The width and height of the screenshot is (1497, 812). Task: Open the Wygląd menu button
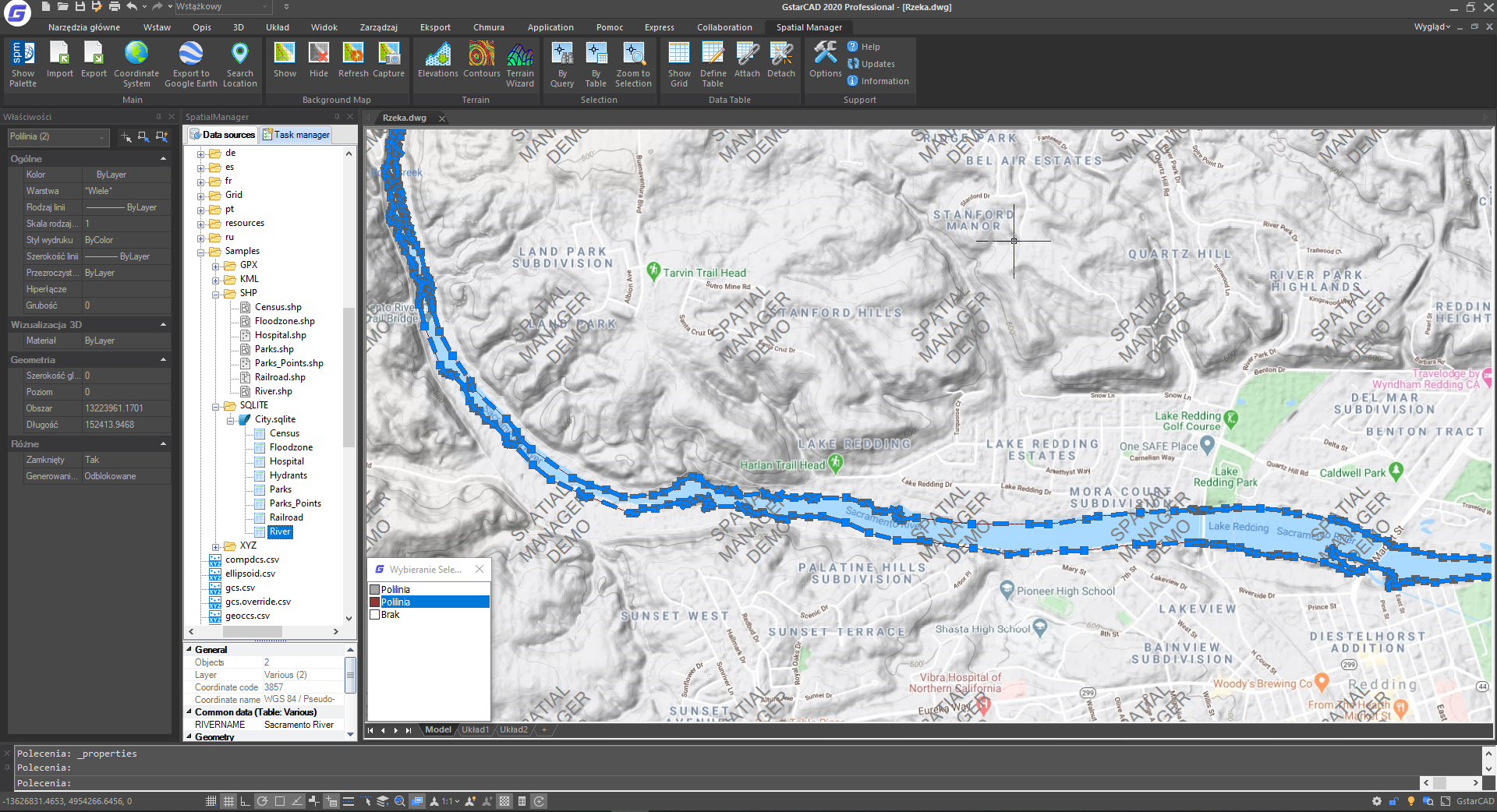click(x=1432, y=26)
